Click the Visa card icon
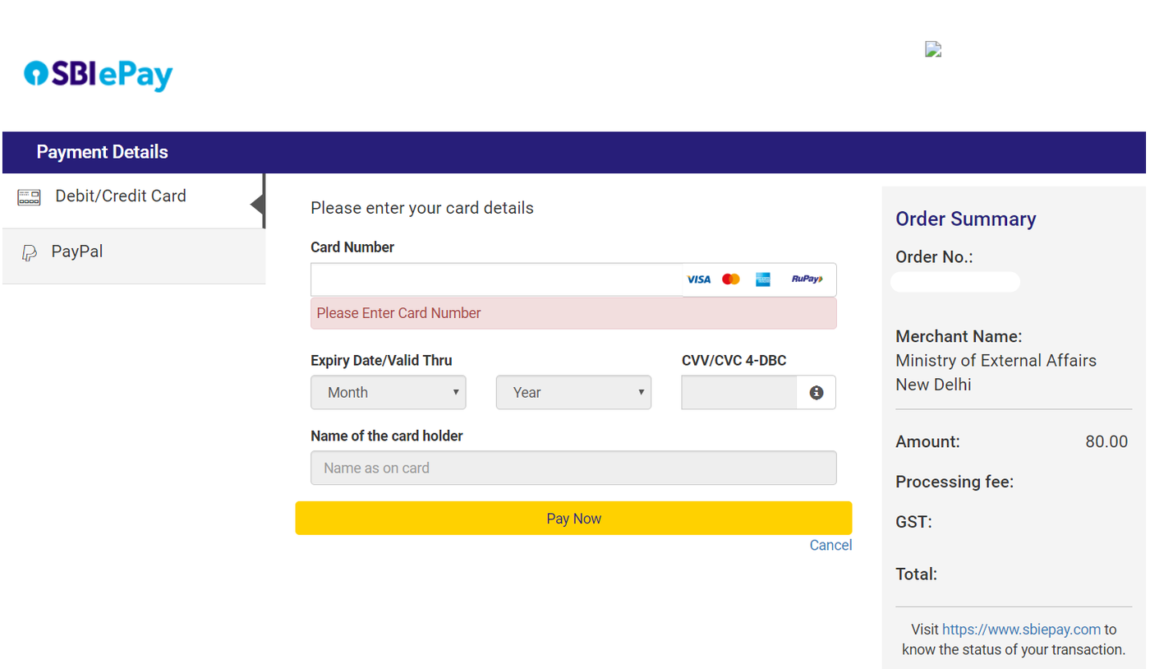 (x=698, y=279)
